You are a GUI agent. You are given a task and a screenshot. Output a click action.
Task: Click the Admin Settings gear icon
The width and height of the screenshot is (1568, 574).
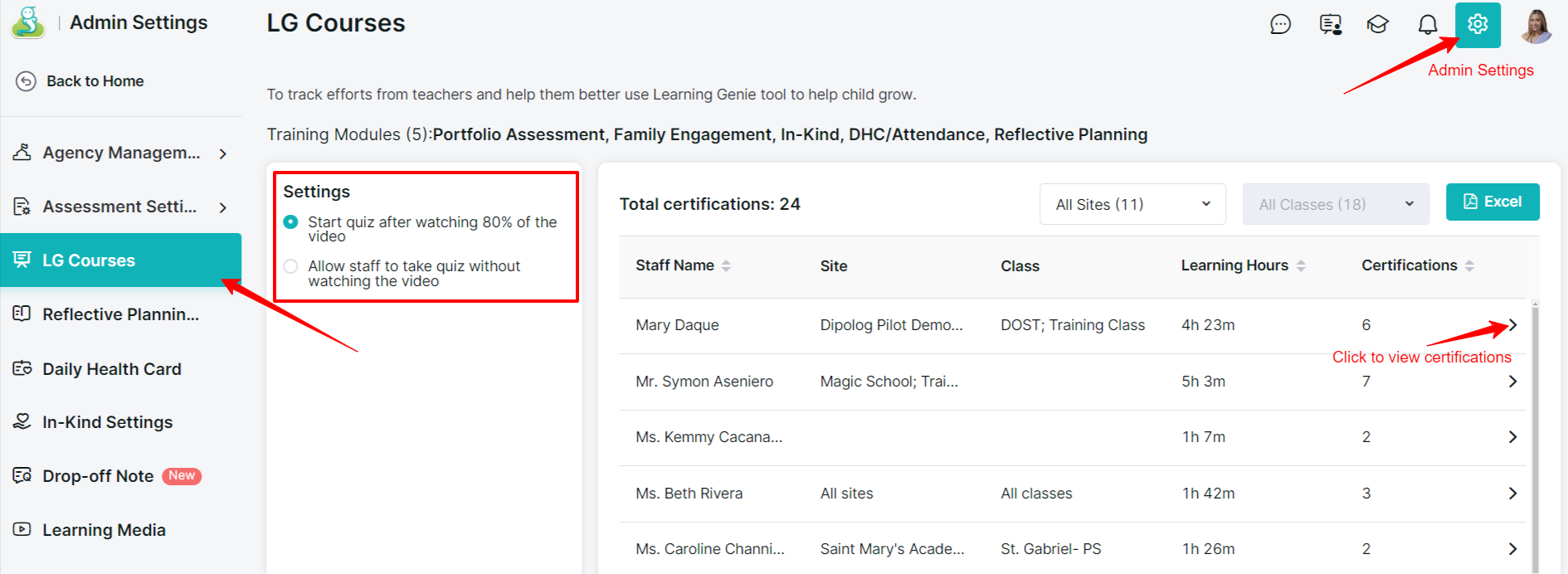coord(1478,25)
